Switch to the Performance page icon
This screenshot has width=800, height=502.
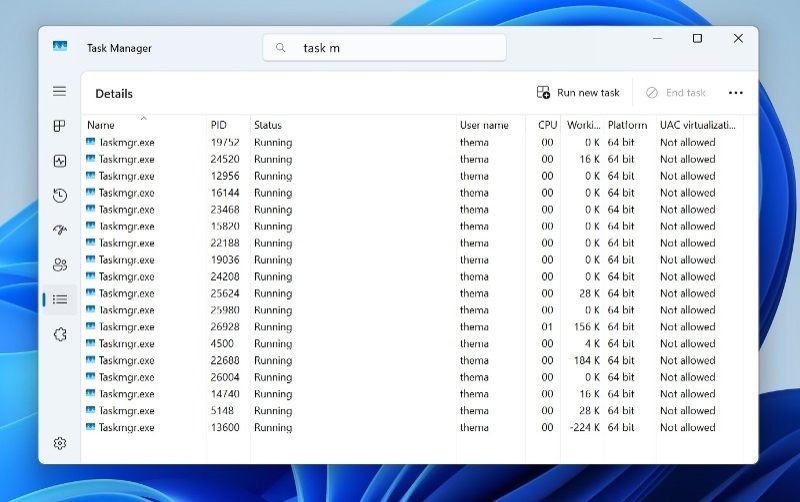(x=60, y=161)
